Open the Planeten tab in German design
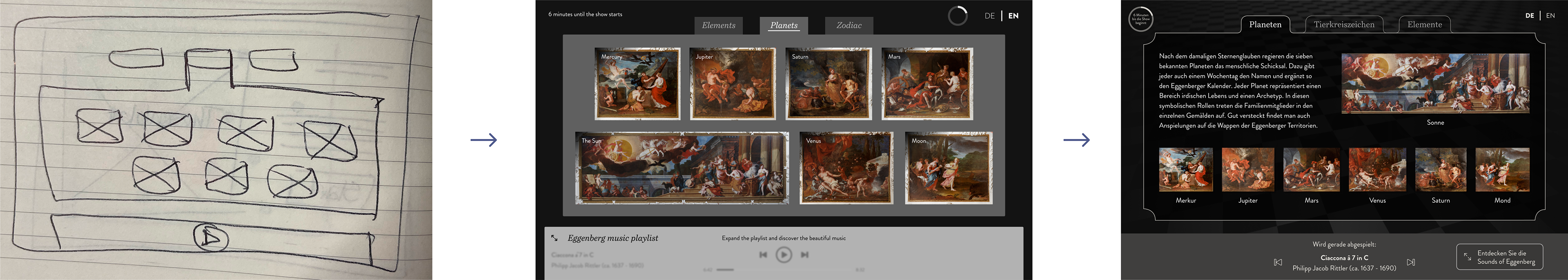 tap(1265, 25)
